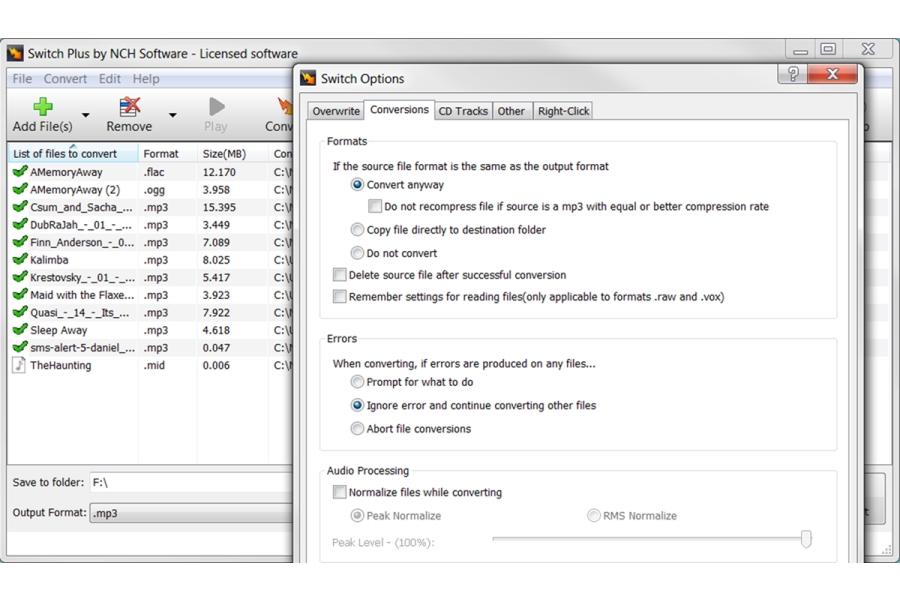This screenshot has height=600, width=900.
Task: Click green check icon beside Maid with the Flaxe
Action: pyautogui.click(x=20, y=295)
